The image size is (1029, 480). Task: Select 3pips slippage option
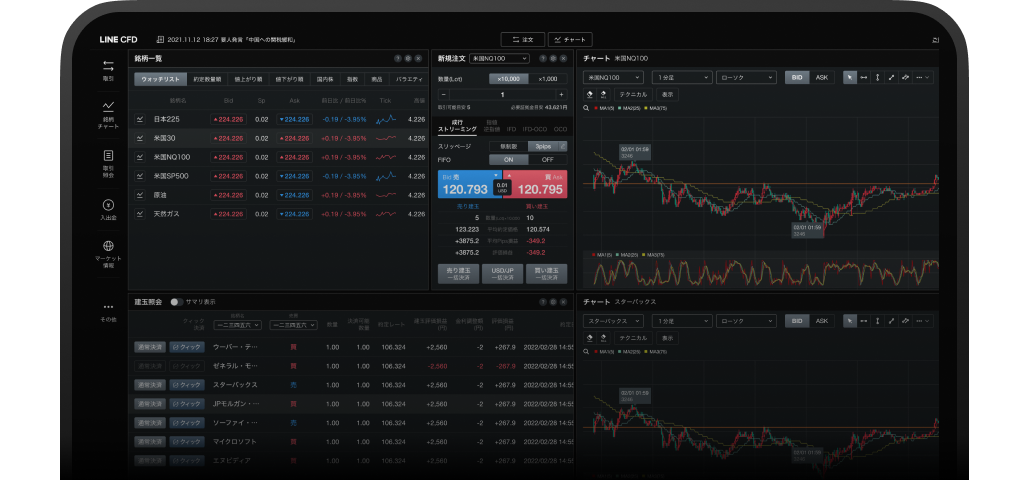[543, 146]
